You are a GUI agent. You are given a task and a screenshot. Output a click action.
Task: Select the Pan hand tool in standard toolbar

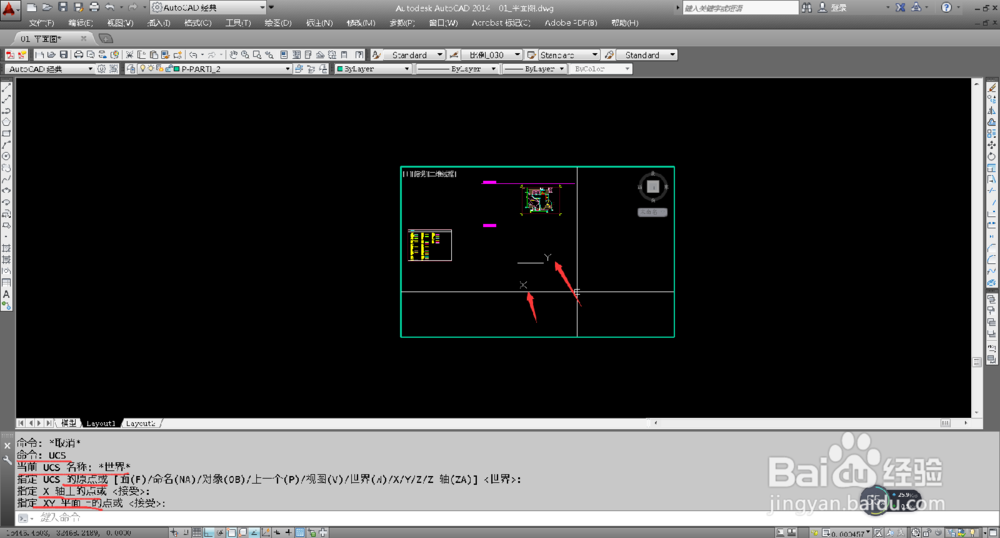pyautogui.click(x=233, y=55)
